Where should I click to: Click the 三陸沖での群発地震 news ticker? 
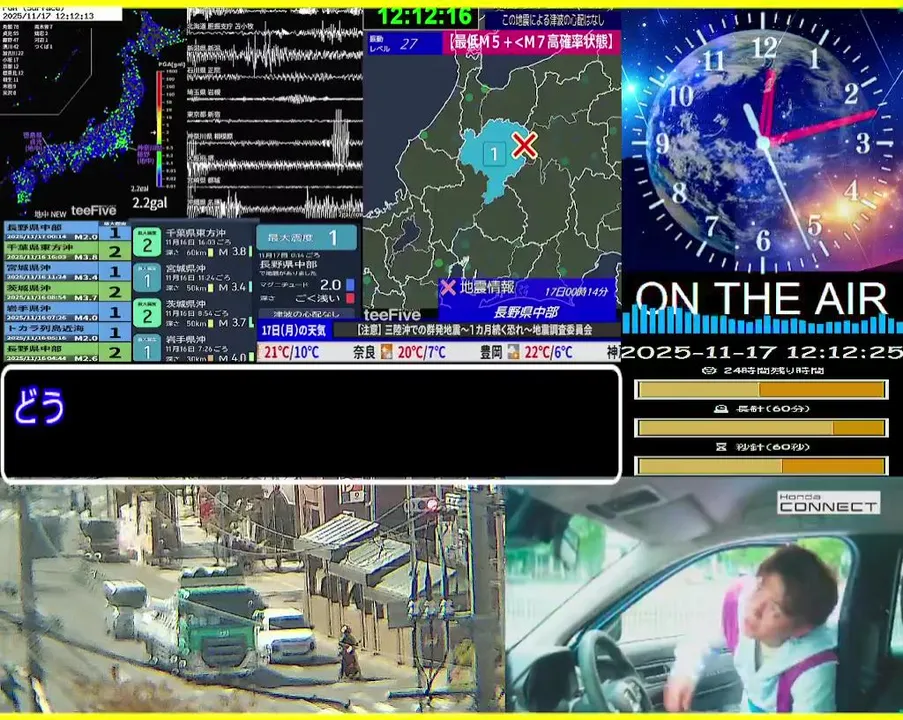click(x=475, y=330)
